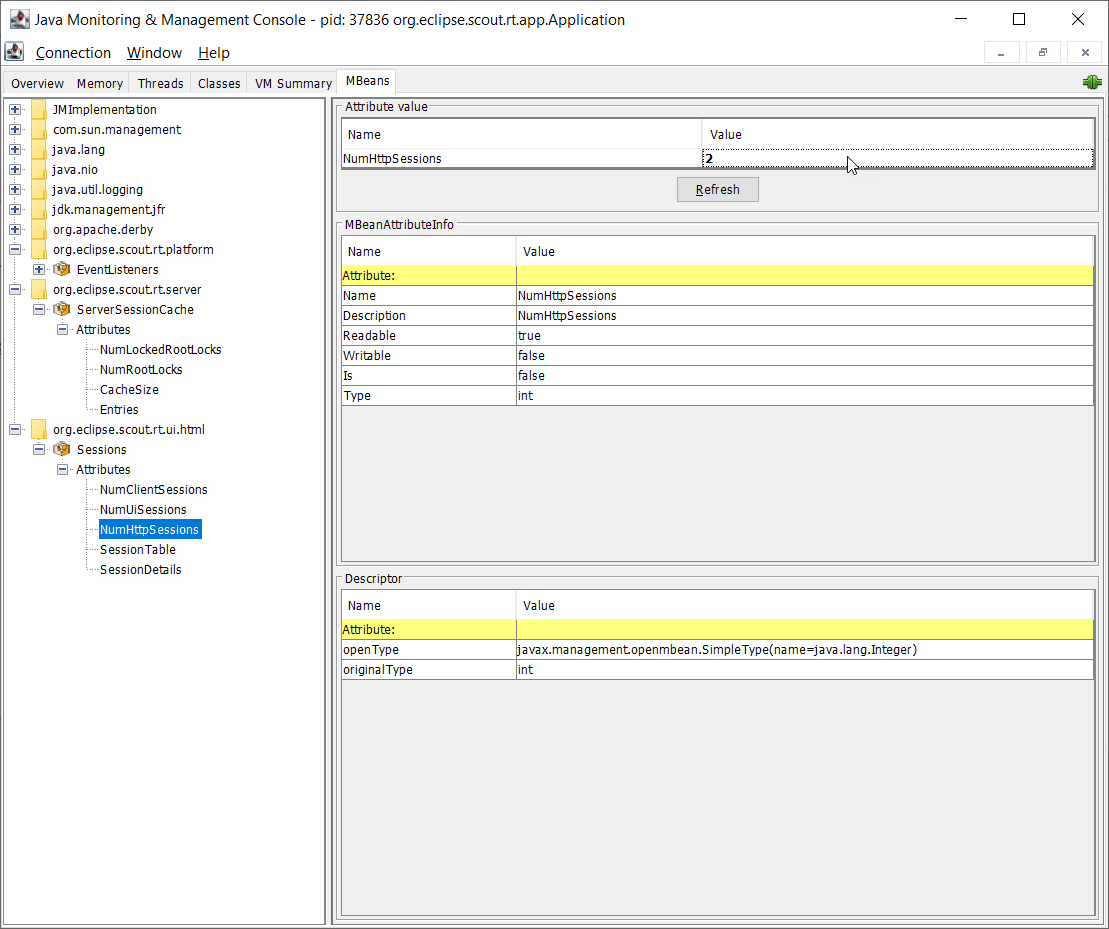This screenshot has width=1109, height=929.
Task: Collapse Attributes under ServerSessionCache
Action: tap(62, 329)
